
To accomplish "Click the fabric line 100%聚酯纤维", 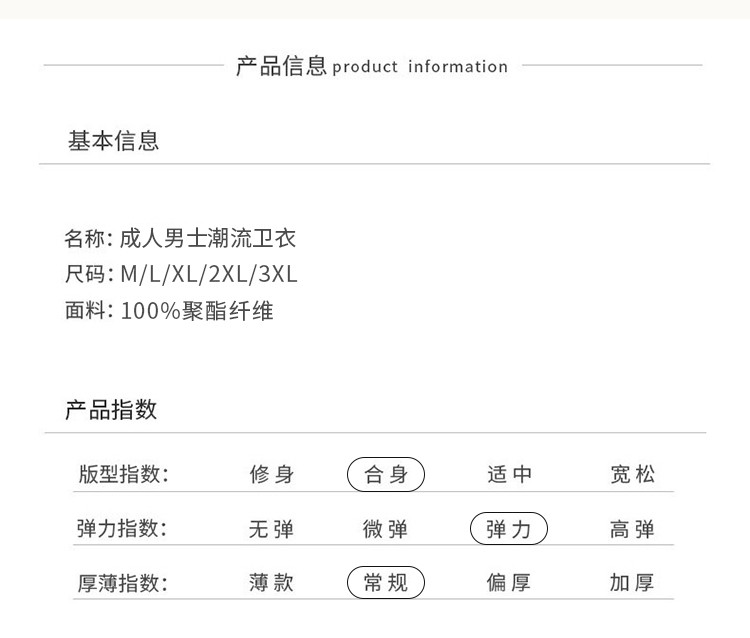I will [169, 311].
